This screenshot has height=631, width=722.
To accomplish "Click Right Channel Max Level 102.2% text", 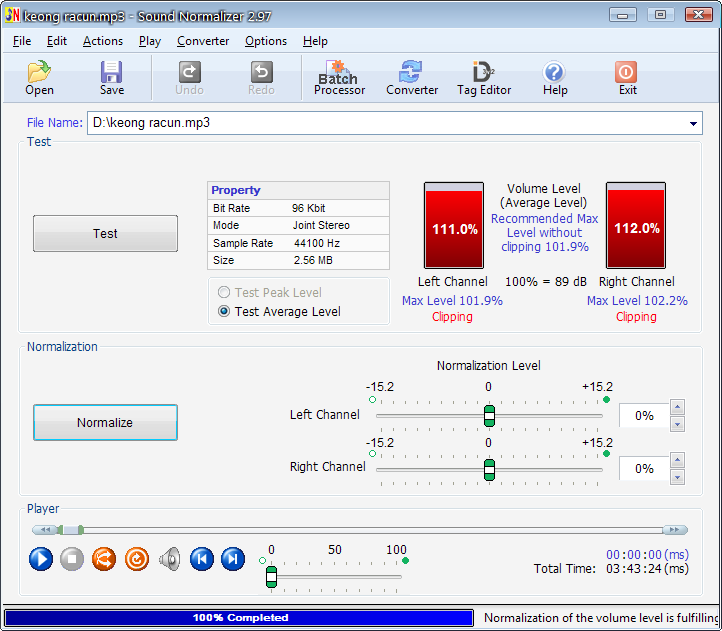I will [637, 301].
